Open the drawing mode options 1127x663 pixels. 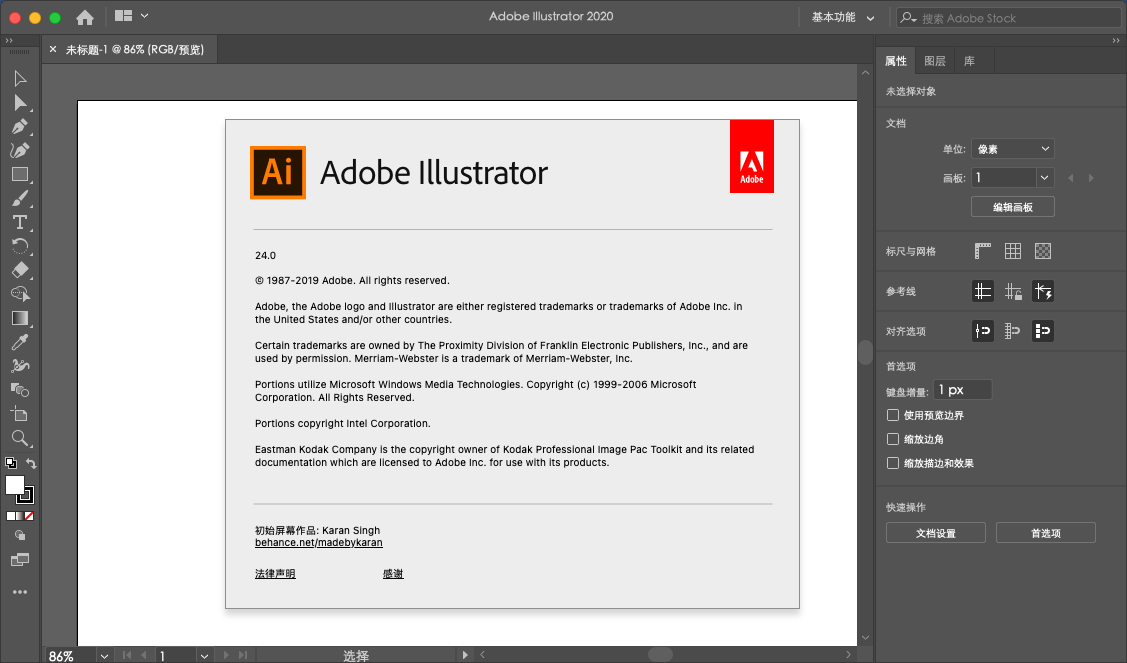[x=19, y=536]
